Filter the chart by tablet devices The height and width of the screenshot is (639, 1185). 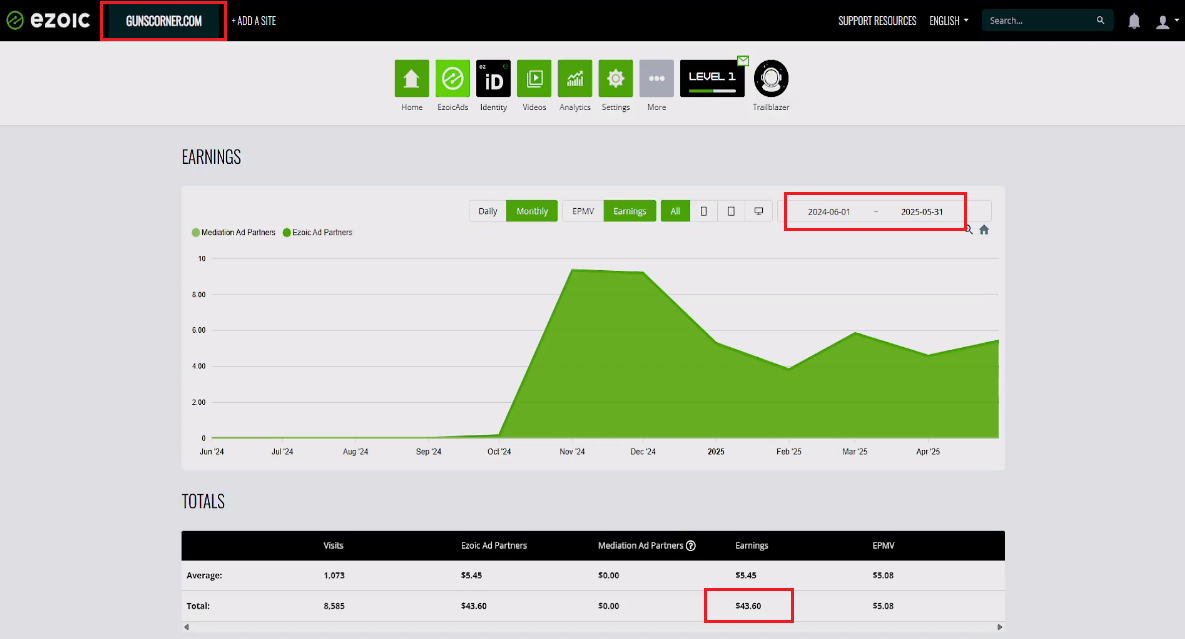731,211
